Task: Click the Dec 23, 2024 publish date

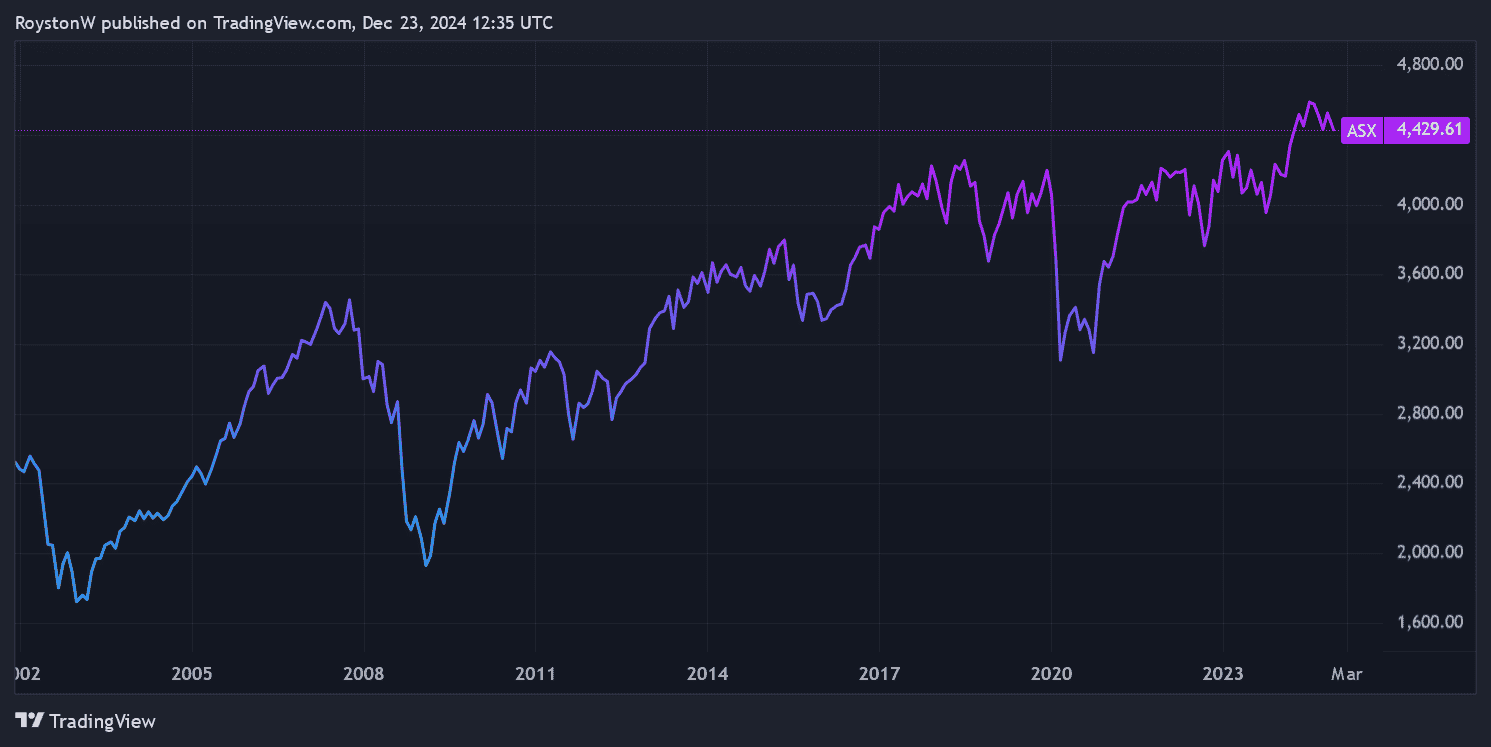Action: tap(408, 23)
